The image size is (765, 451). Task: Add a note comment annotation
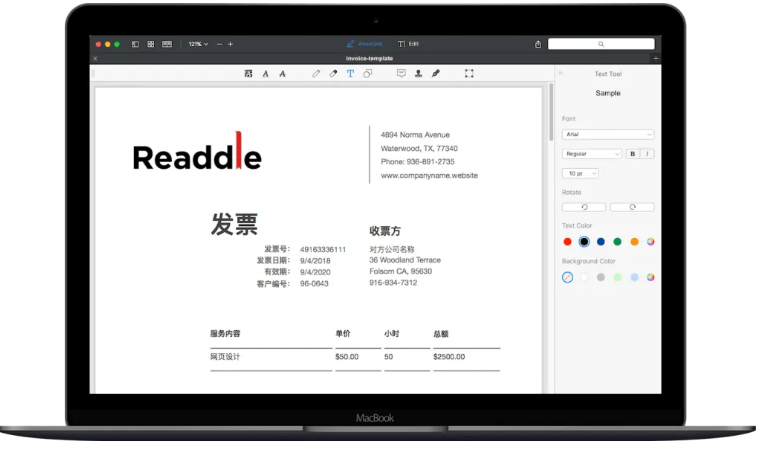(401, 74)
